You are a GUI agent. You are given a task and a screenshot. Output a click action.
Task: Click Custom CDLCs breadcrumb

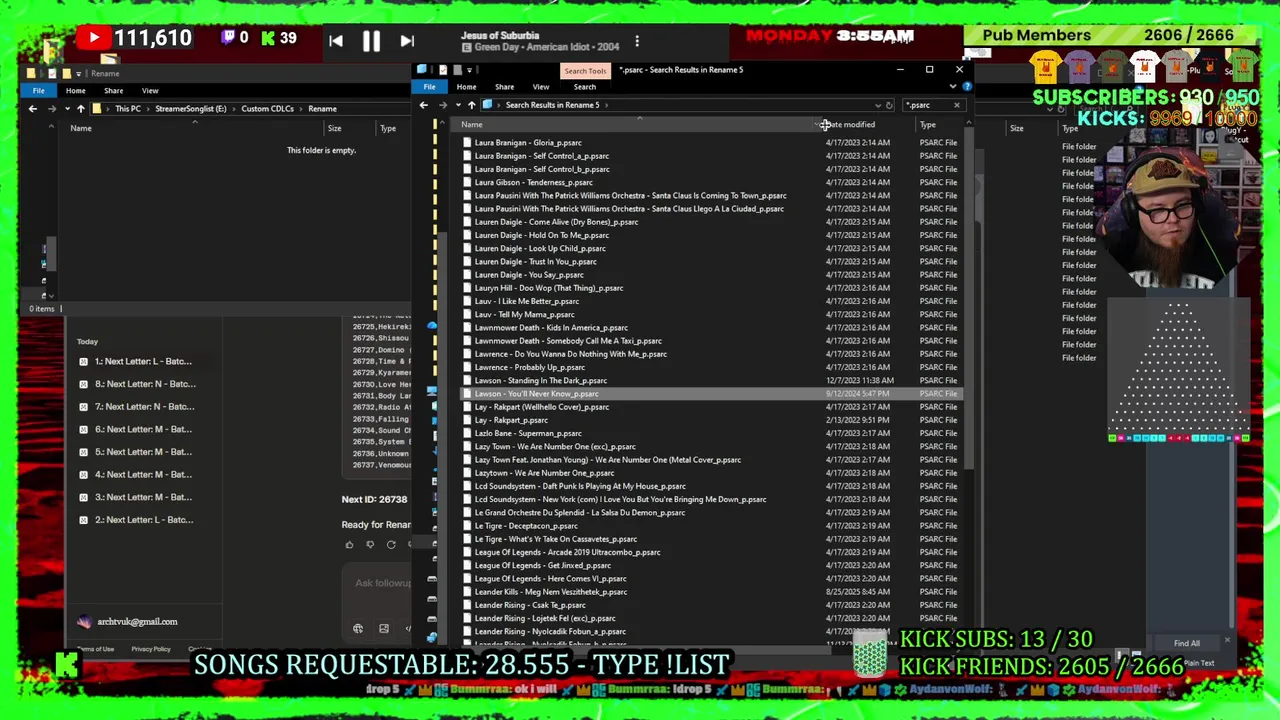pos(267,109)
